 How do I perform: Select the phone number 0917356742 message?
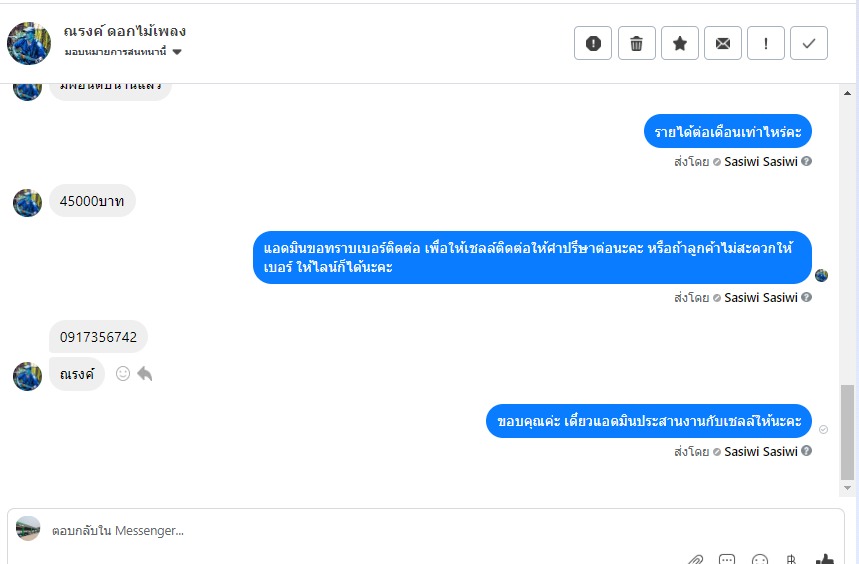tap(98, 337)
